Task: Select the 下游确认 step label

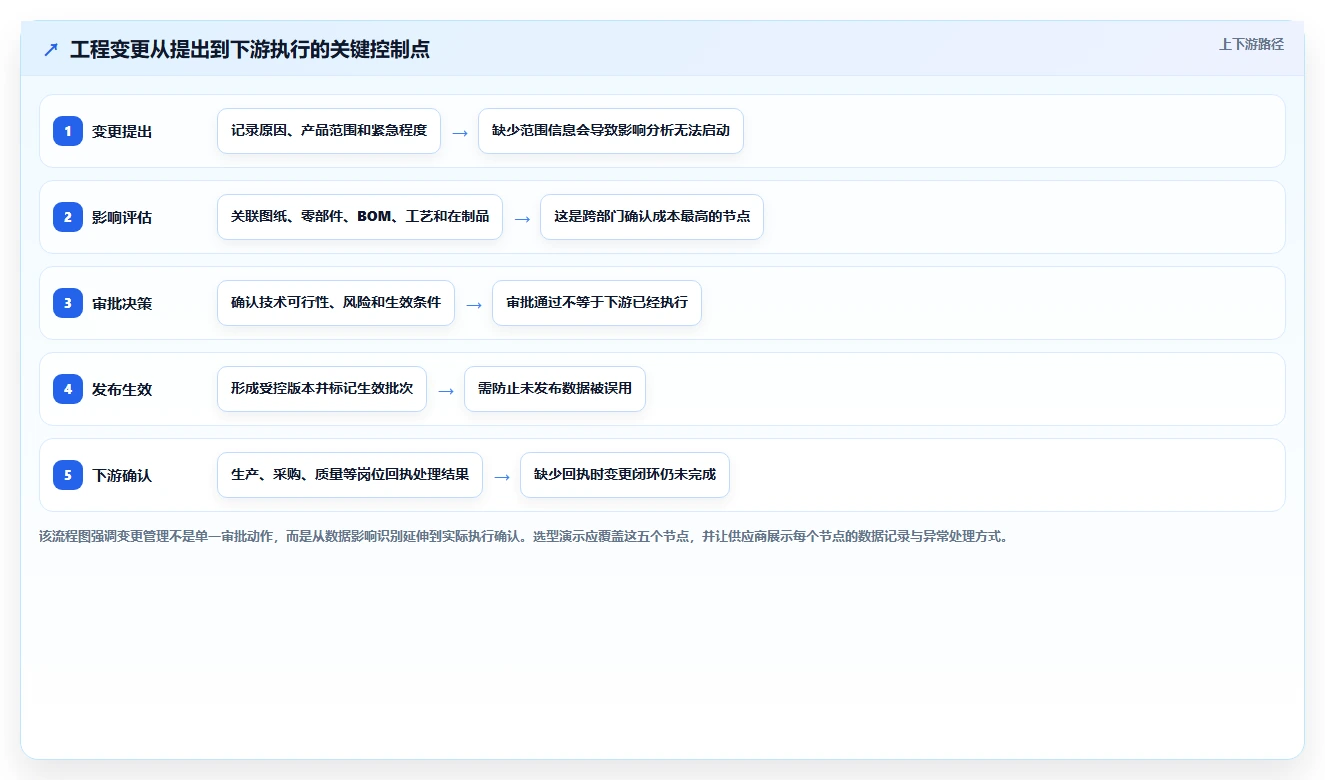Action: 122,475
